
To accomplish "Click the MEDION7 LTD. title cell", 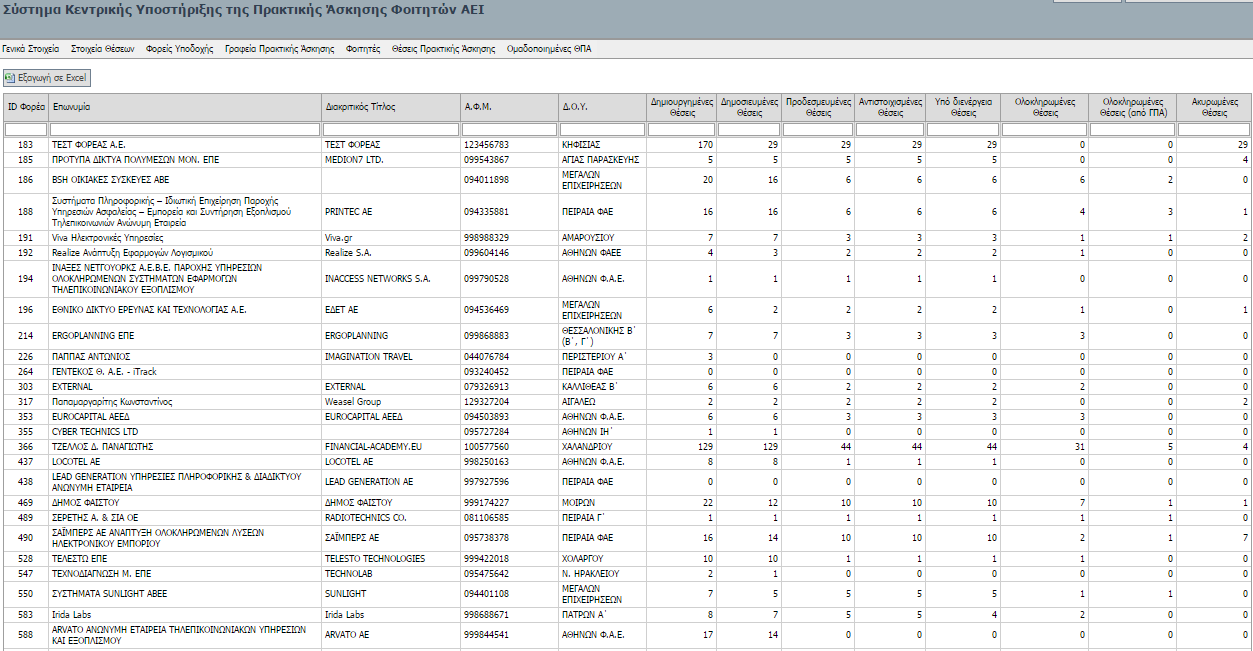I will 391,159.
